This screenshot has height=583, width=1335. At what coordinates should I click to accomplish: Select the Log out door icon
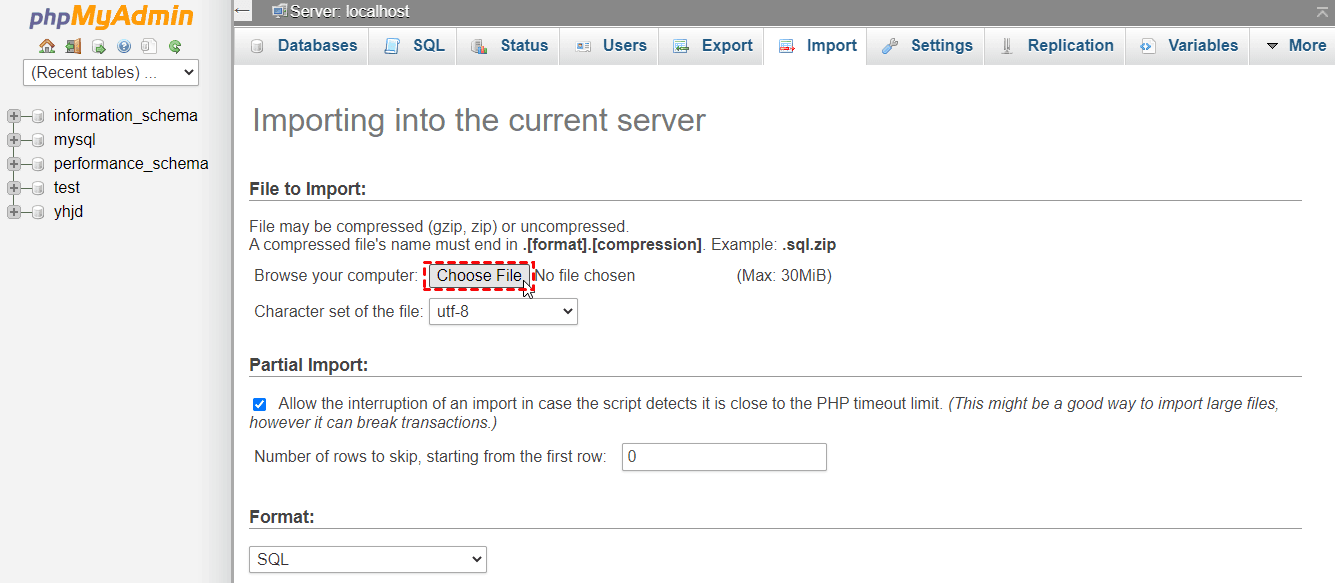(x=72, y=46)
